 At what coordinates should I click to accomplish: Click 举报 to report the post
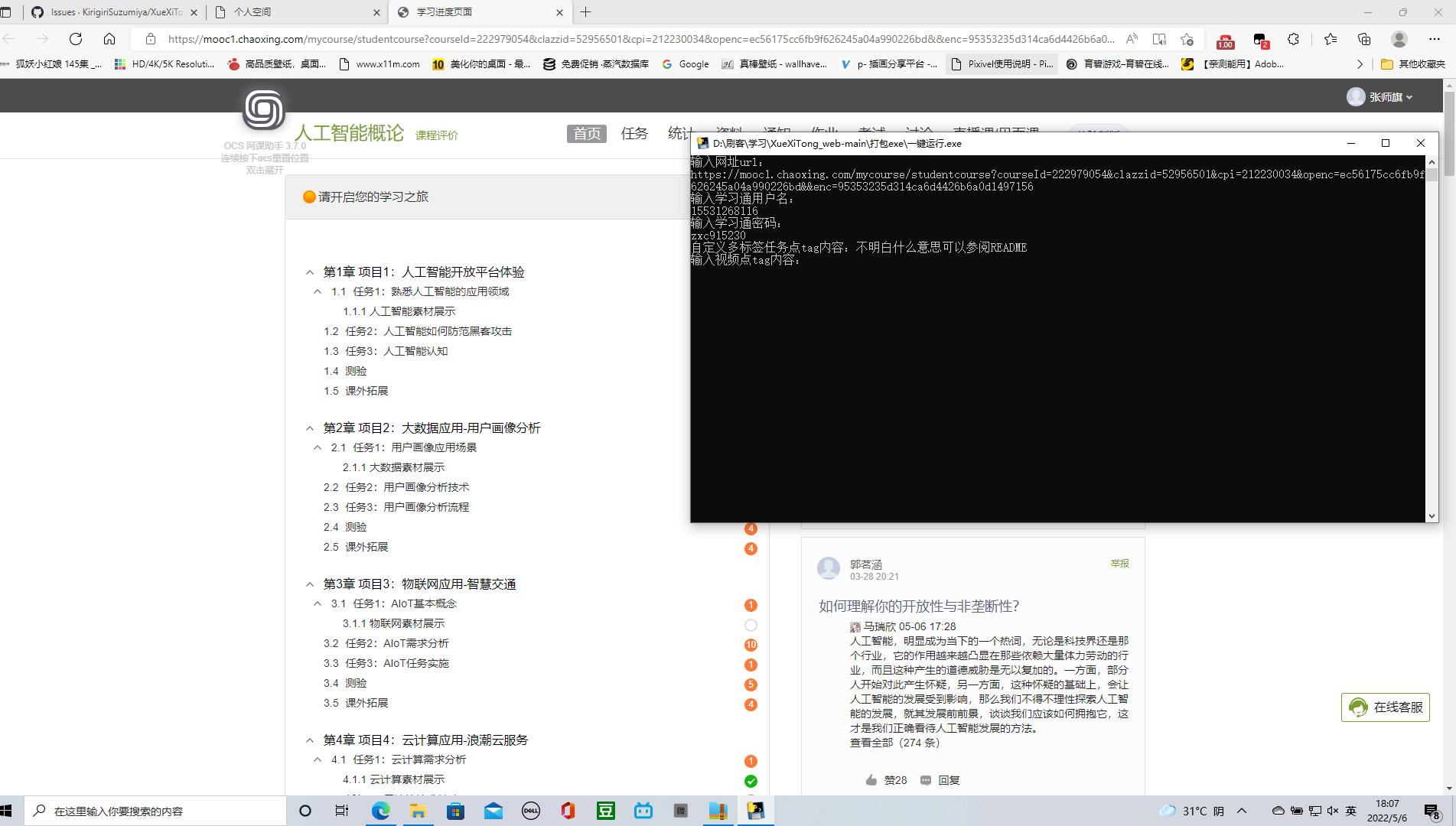point(1119,563)
